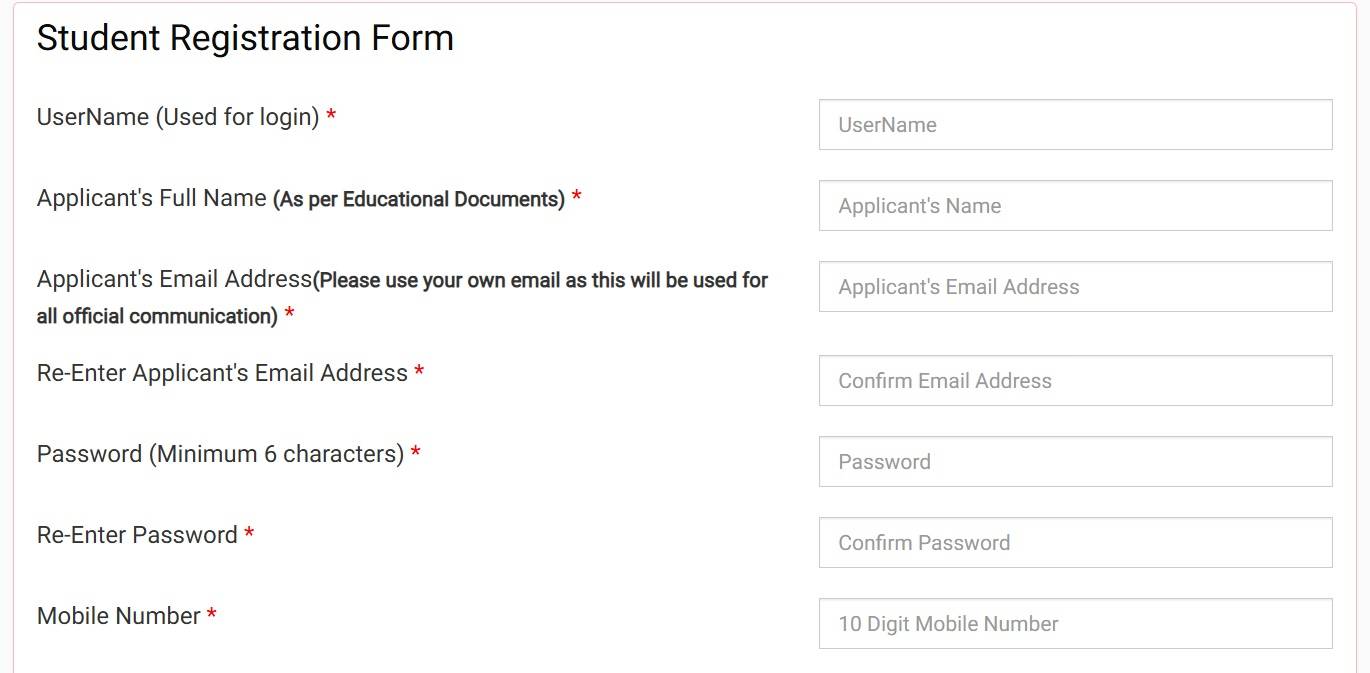Click the red asterisk after Re-Enter Password
Viewport: 1370px width, 673px height.
point(249,536)
